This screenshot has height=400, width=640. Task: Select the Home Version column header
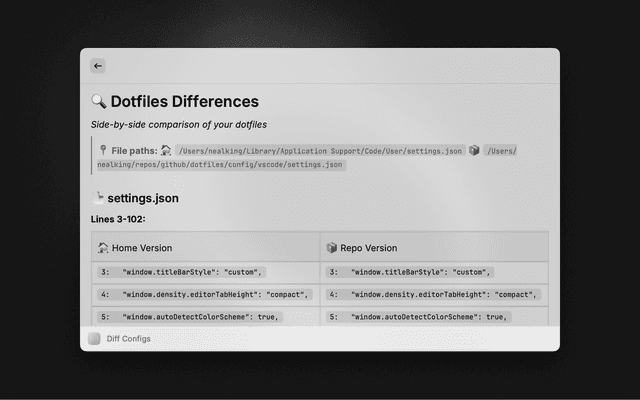click(x=141, y=248)
